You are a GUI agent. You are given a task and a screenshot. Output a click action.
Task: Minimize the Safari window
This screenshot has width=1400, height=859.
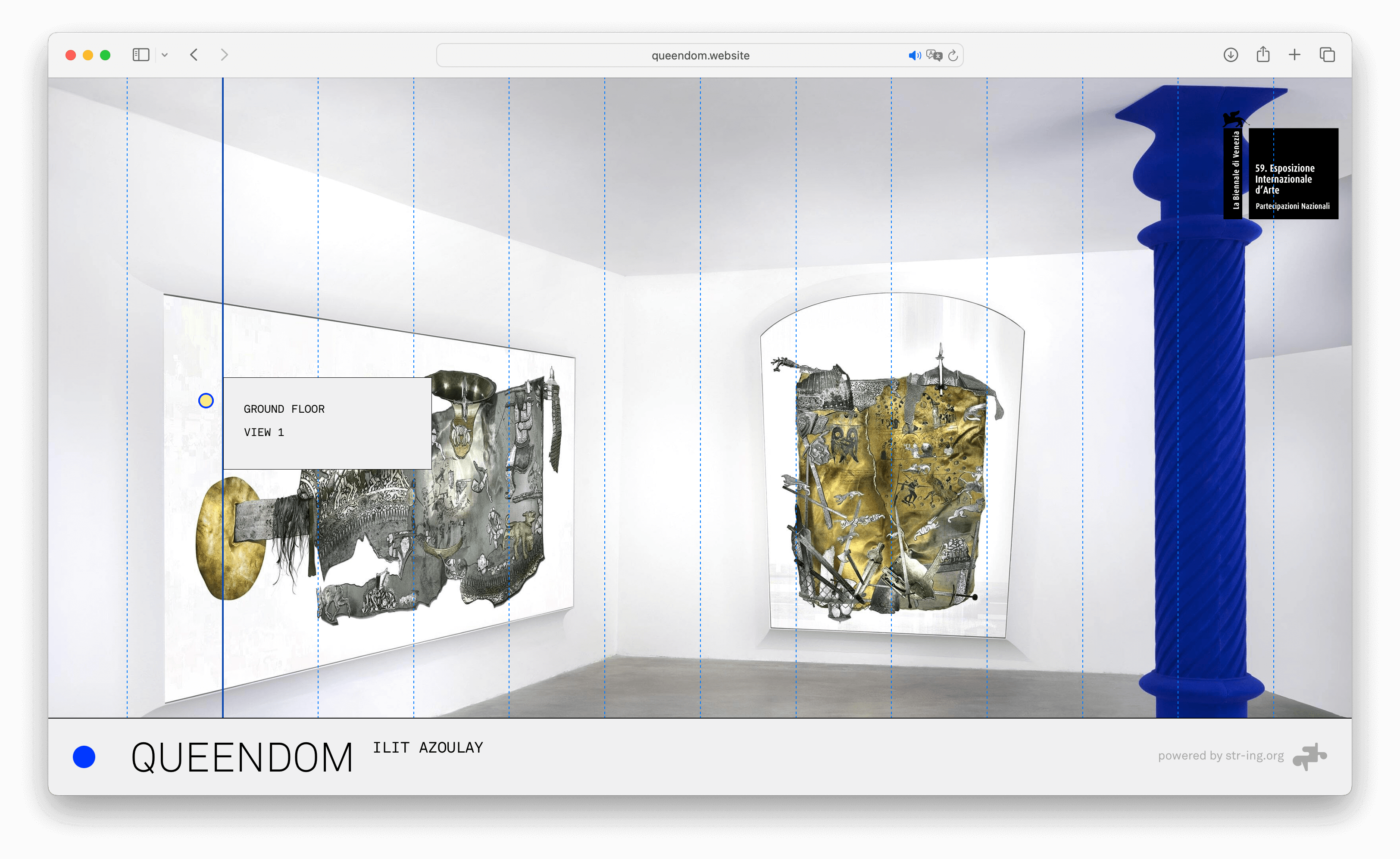[88, 55]
